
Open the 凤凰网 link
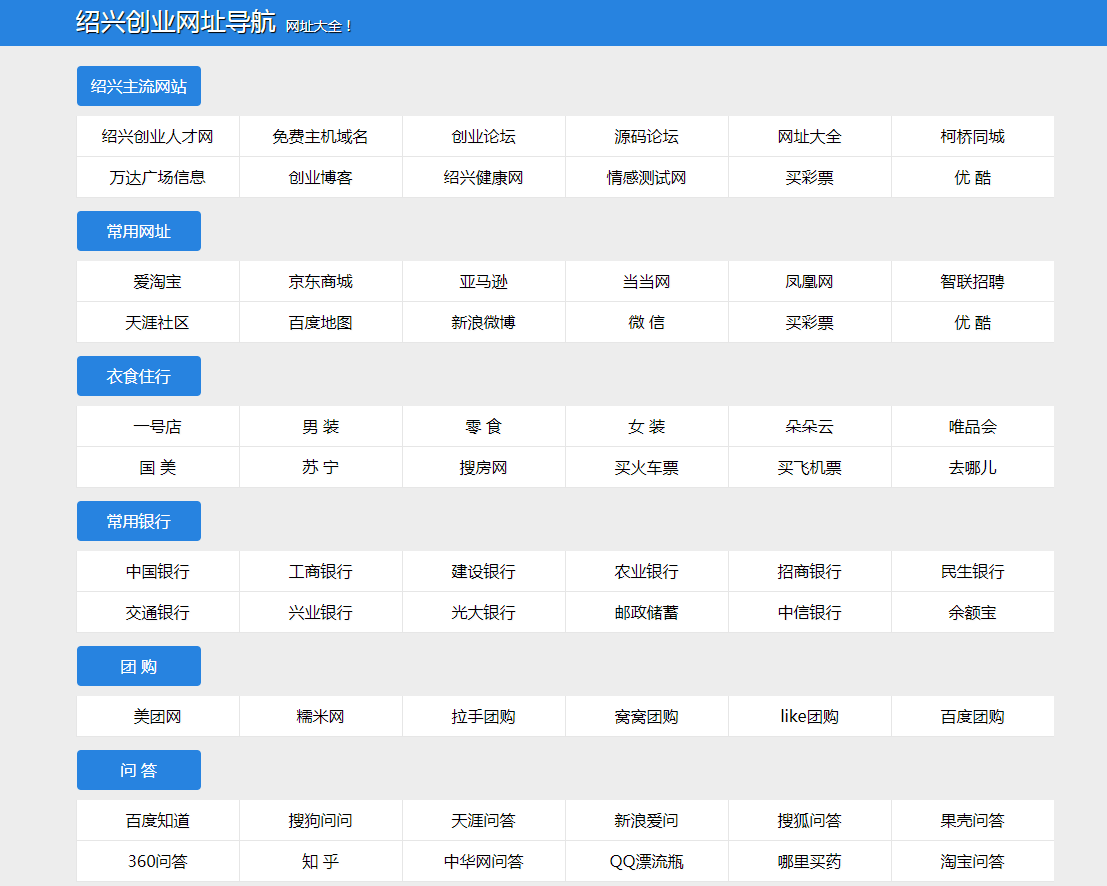[810, 282]
